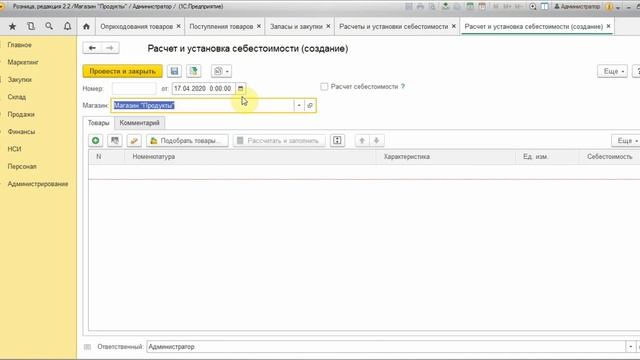Move row up with the up arrow

click(x=362, y=140)
